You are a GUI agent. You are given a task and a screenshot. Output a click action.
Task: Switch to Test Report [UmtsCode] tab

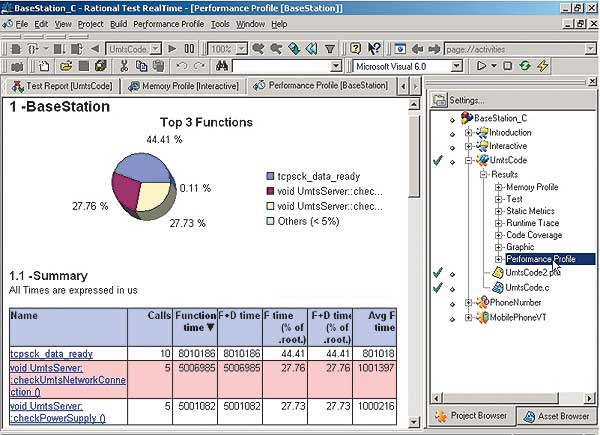pos(62,86)
